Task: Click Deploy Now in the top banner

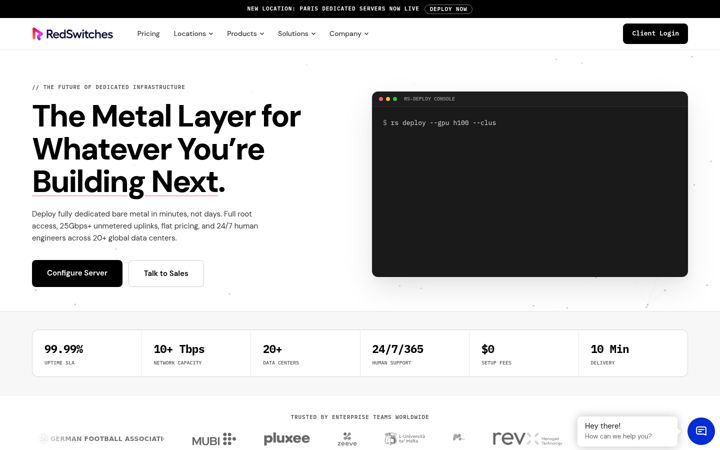Action: tap(448, 9)
